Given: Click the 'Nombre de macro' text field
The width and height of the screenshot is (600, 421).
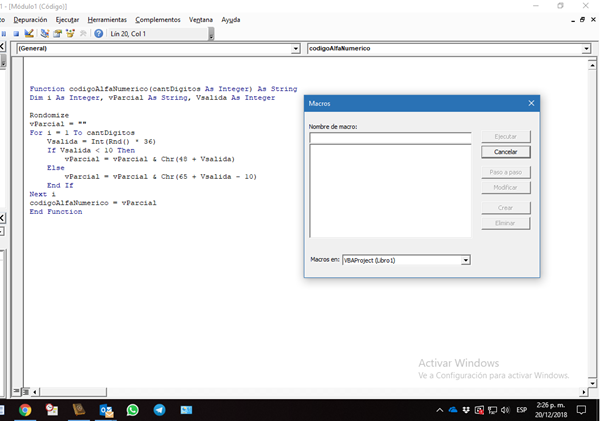Looking at the screenshot, I should tap(389, 138).
